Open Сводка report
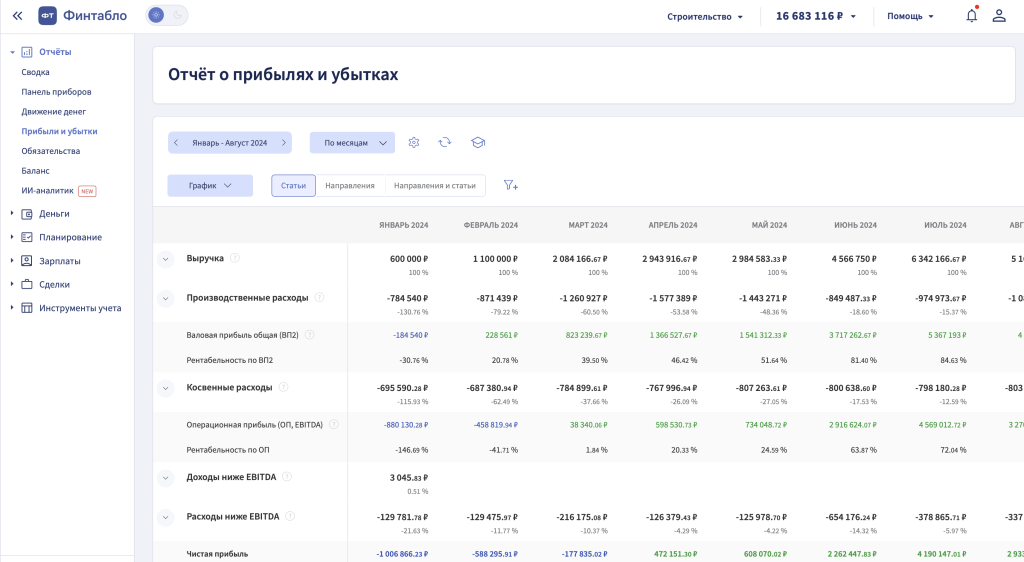Viewport: 1024px width, 562px height. coord(35,72)
